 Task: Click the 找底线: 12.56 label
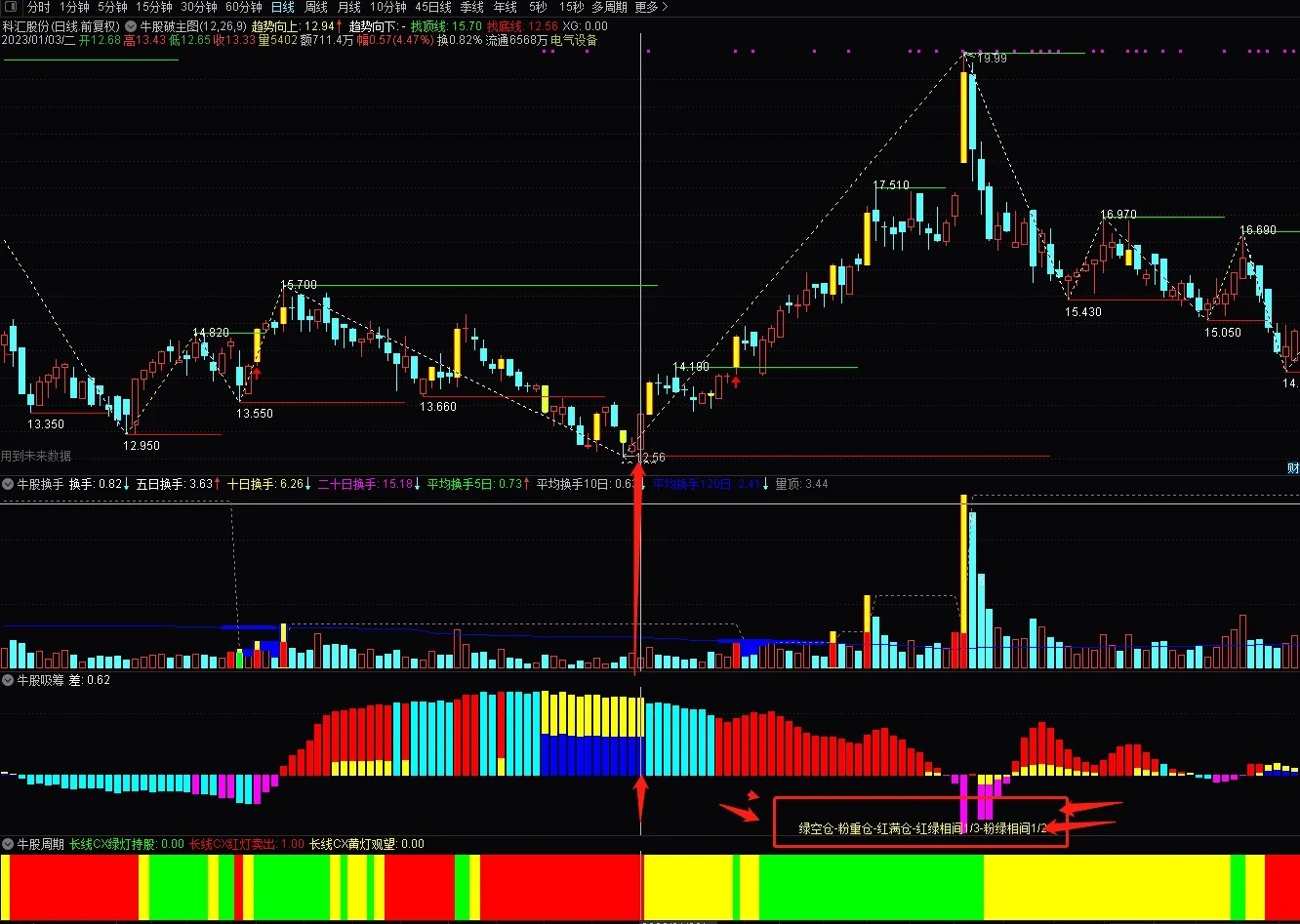(522, 26)
